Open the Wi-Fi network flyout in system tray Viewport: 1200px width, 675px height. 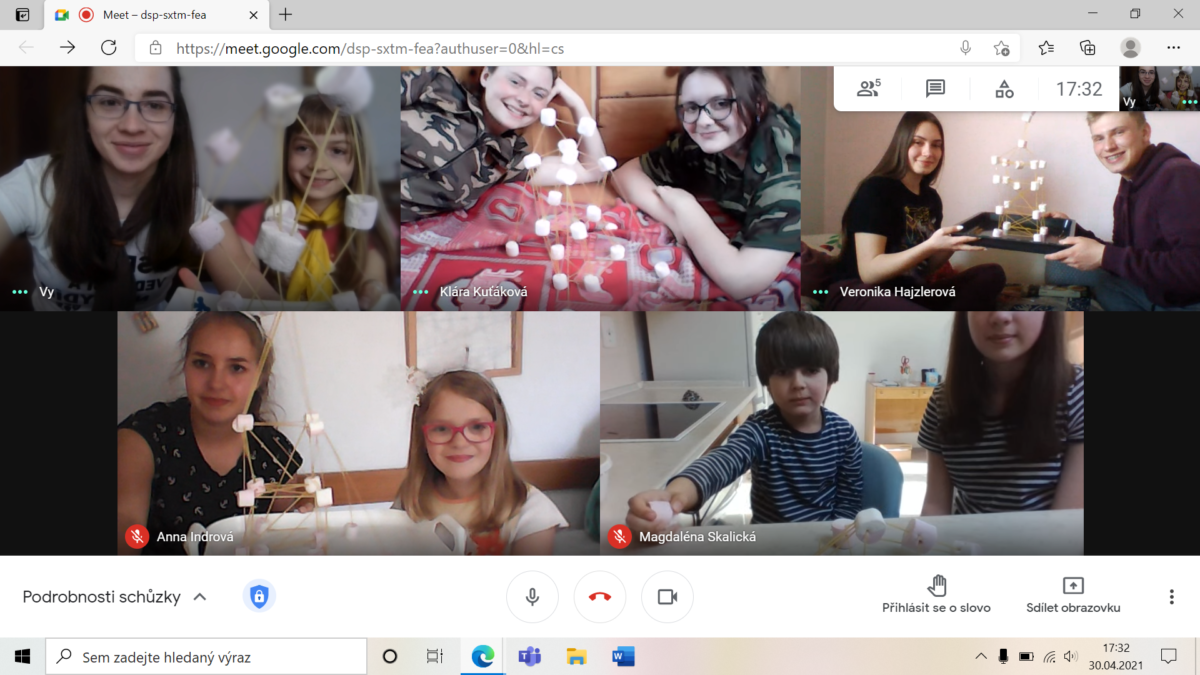click(x=1049, y=656)
